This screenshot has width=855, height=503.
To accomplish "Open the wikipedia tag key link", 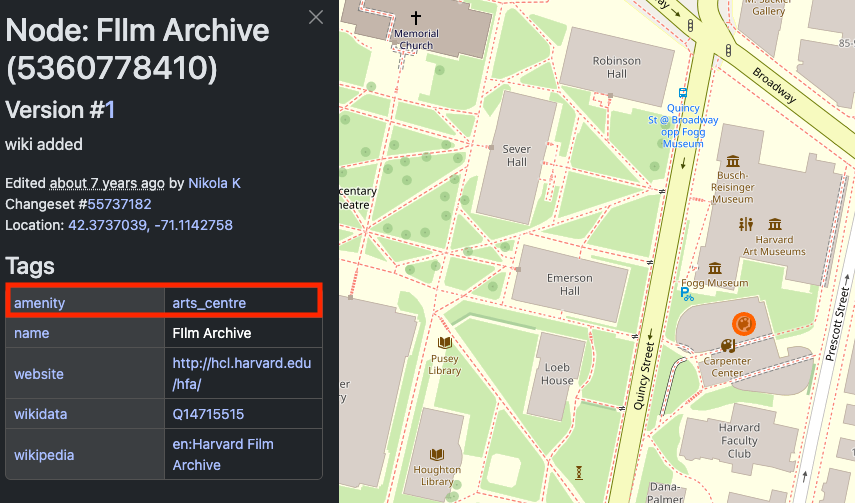I will (x=44, y=455).
